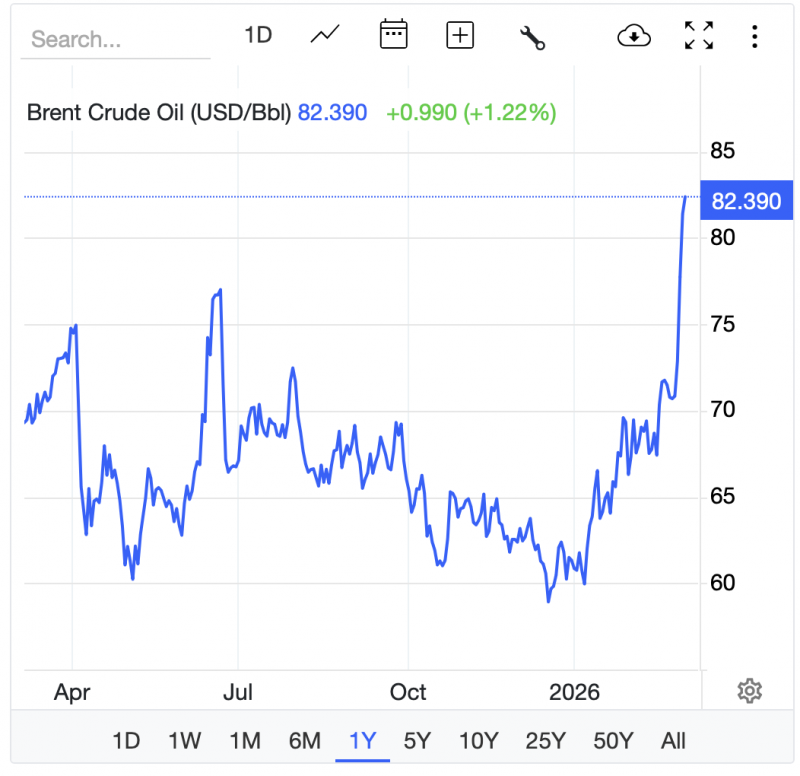Image resolution: width=800 pixels, height=776 pixels.
Task: Click the 82.390 current price label
Action: coord(746,201)
